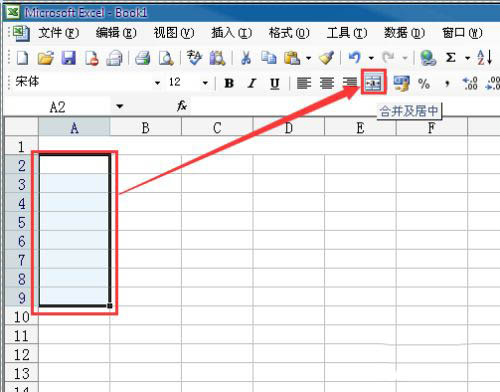Open the Research books icon

click(x=217, y=58)
